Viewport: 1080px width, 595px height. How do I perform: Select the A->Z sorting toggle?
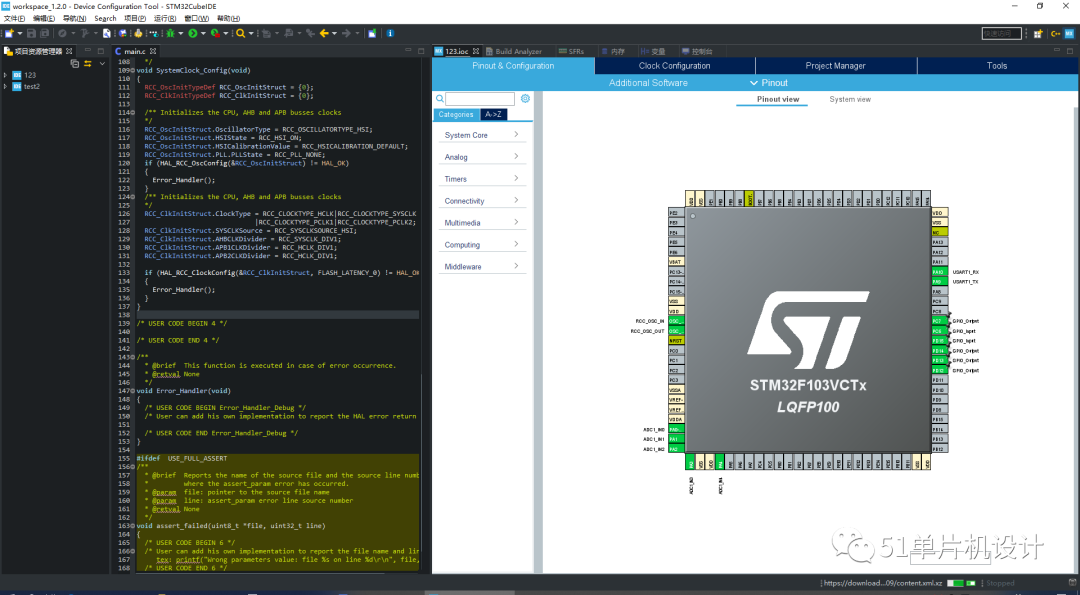coord(493,114)
